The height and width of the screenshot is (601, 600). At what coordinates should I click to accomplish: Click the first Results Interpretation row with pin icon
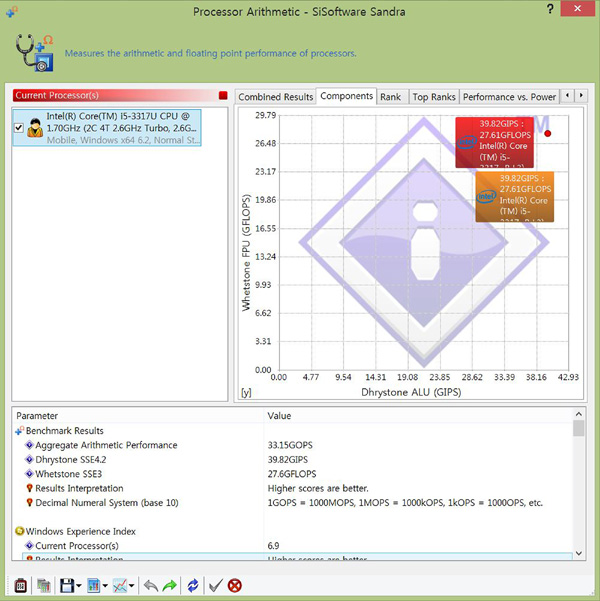click(x=293, y=488)
